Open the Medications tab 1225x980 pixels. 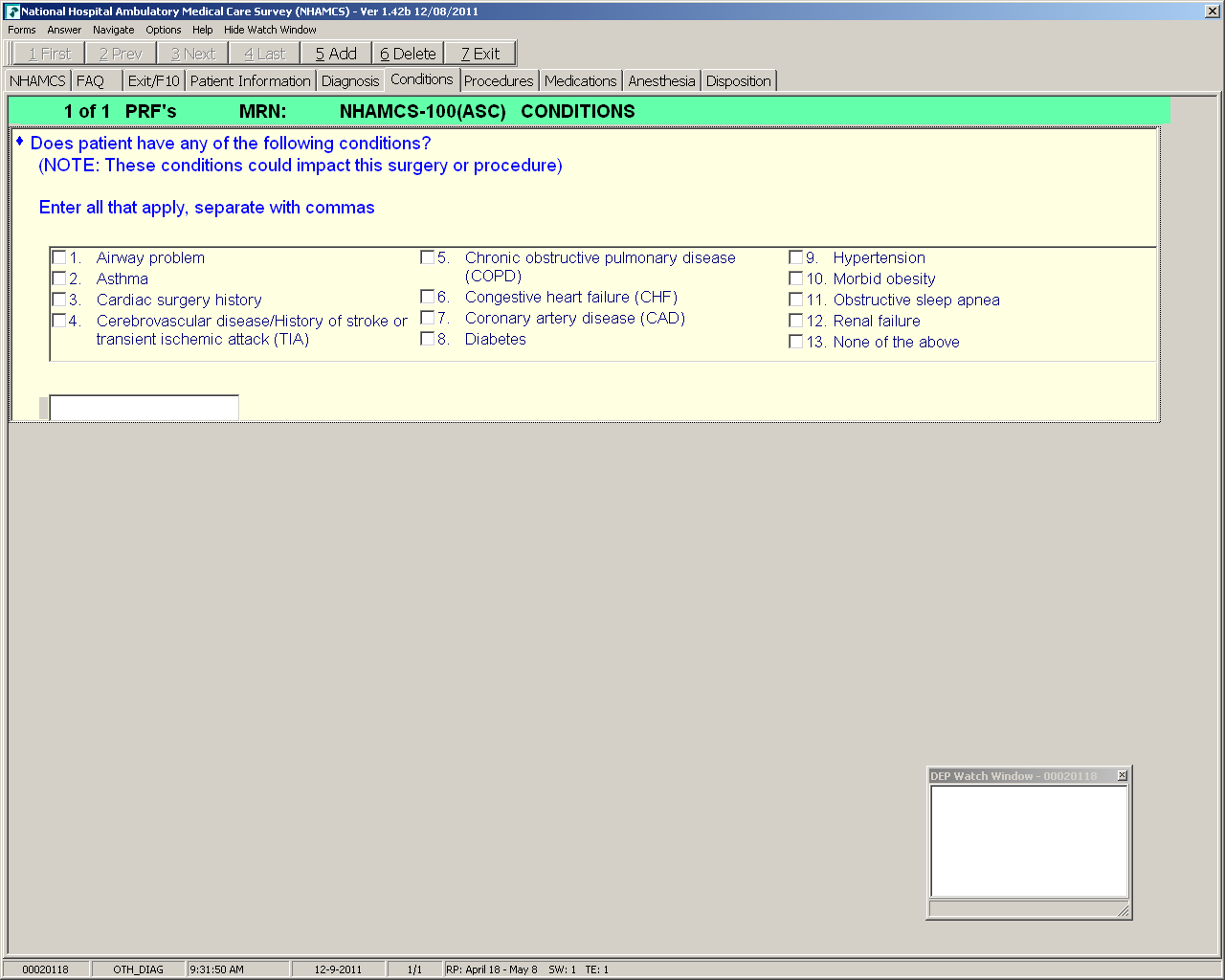point(581,81)
